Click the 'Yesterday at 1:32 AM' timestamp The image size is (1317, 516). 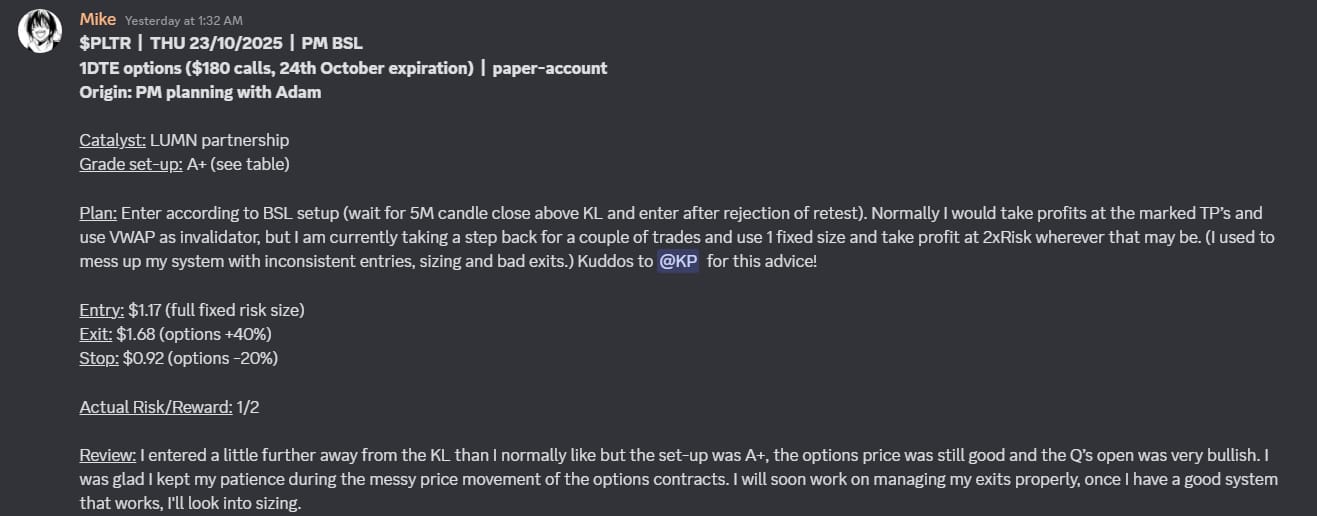click(x=184, y=20)
